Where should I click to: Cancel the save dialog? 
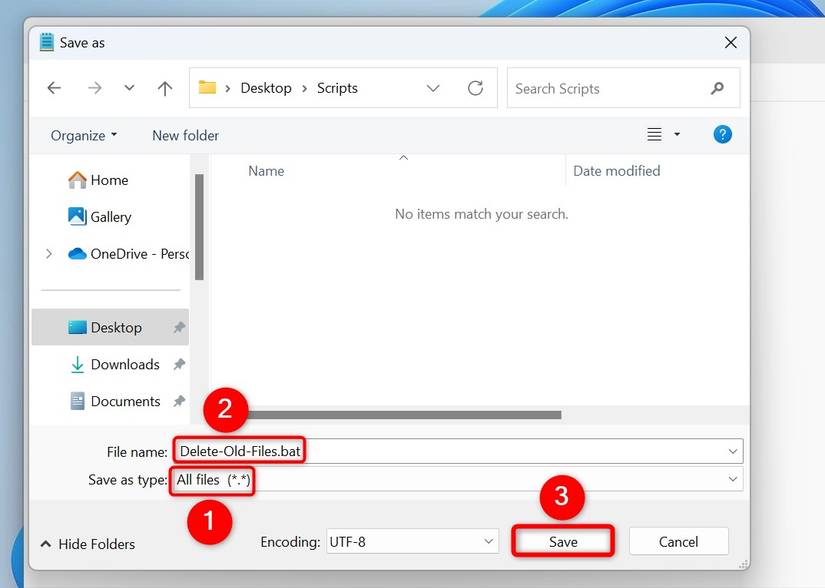(678, 541)
